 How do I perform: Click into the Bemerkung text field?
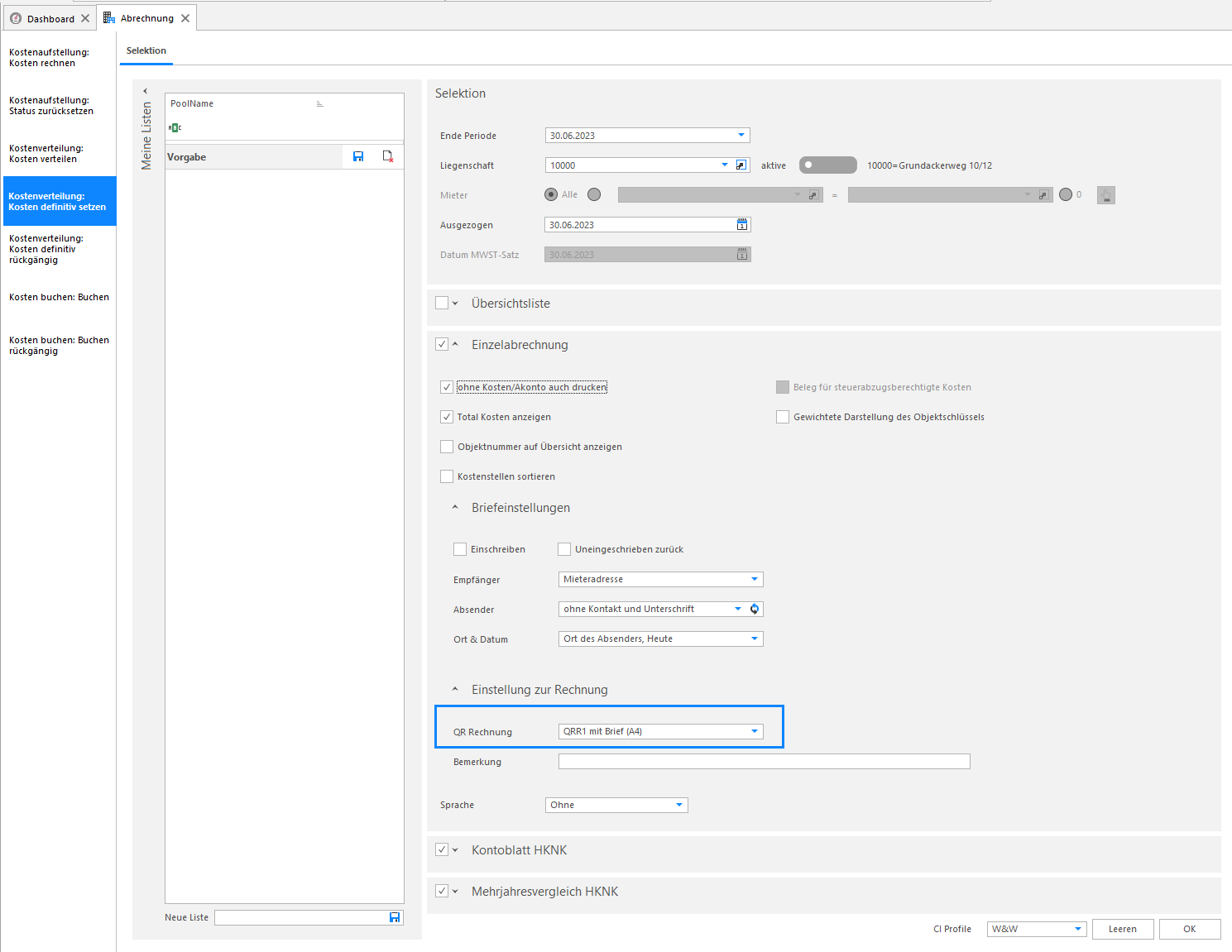[x=765, y=761]
